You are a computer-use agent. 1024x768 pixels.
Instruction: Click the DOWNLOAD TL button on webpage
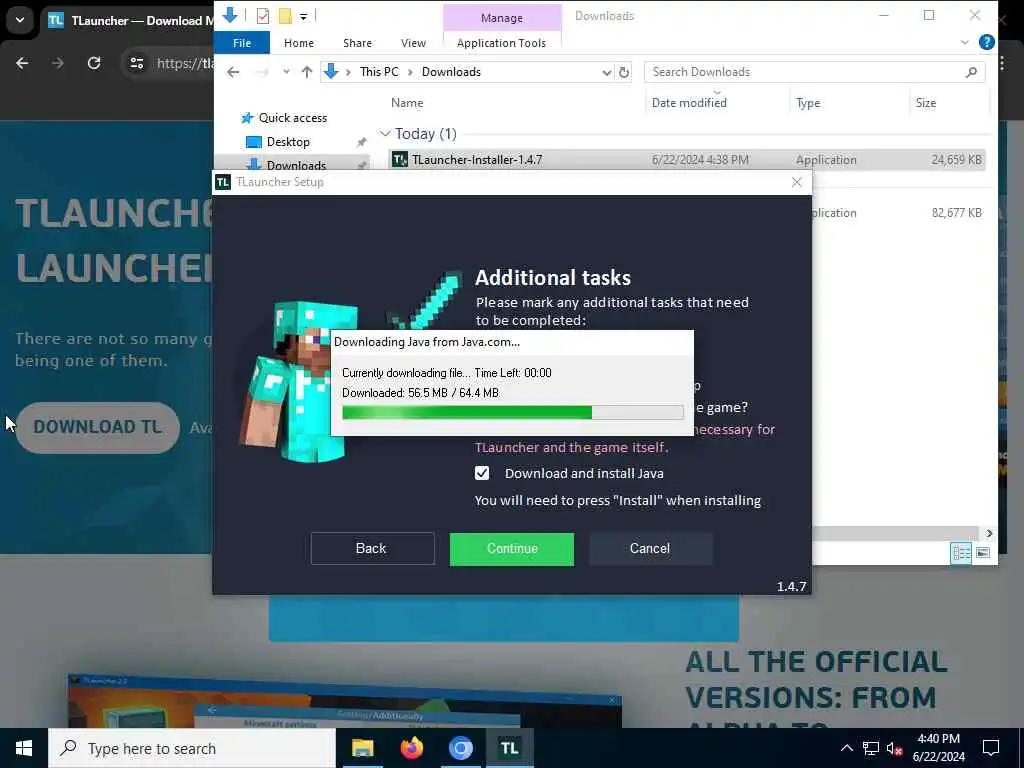pyautogui.click(x=97, y=427)
